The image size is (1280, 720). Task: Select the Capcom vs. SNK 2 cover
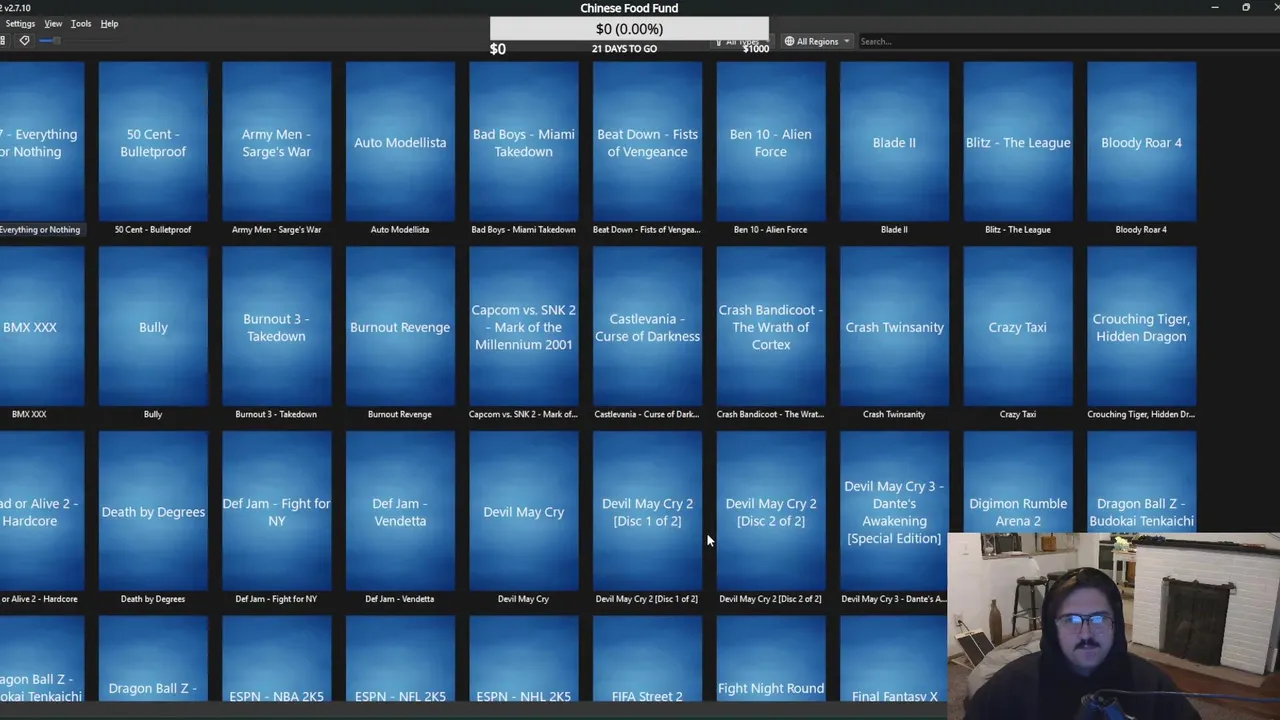click(x=523, y=327)
